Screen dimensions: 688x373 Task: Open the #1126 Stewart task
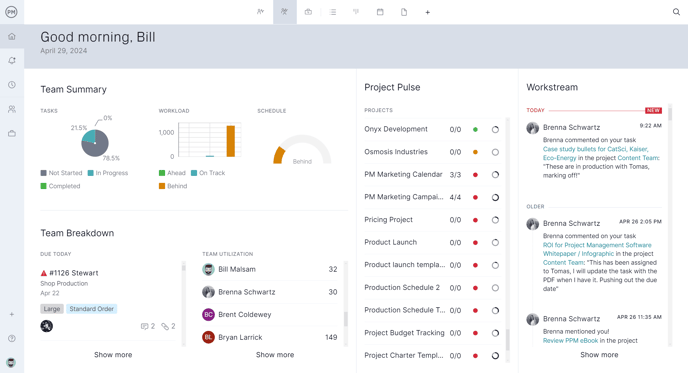click(x=74, y=273)
